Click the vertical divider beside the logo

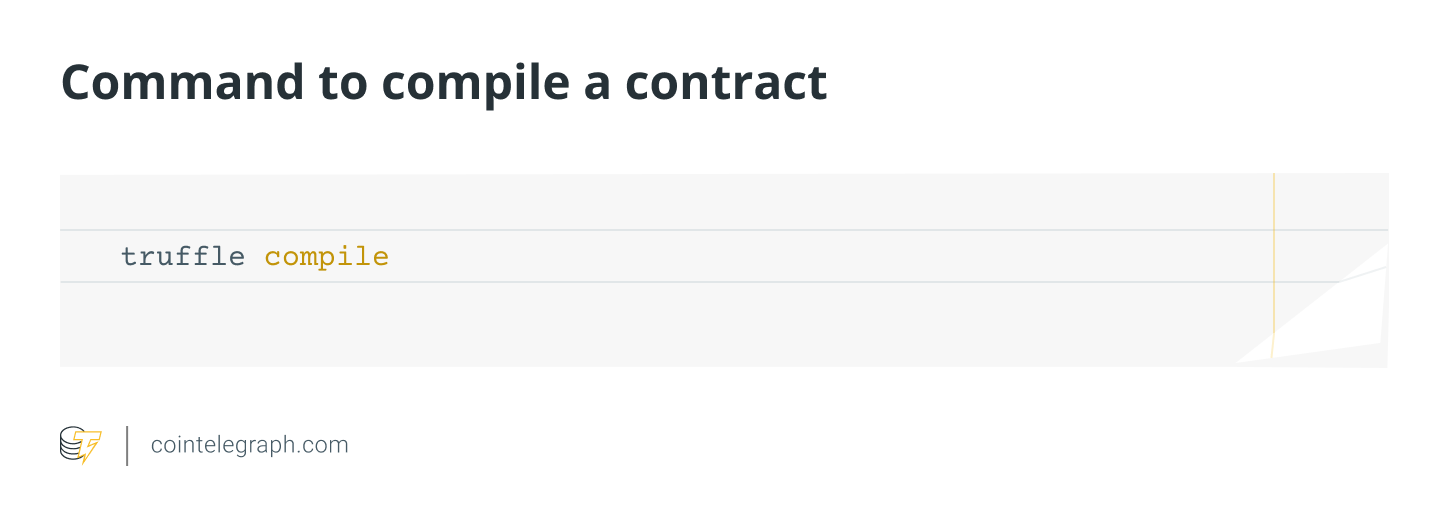coord(127,445)
